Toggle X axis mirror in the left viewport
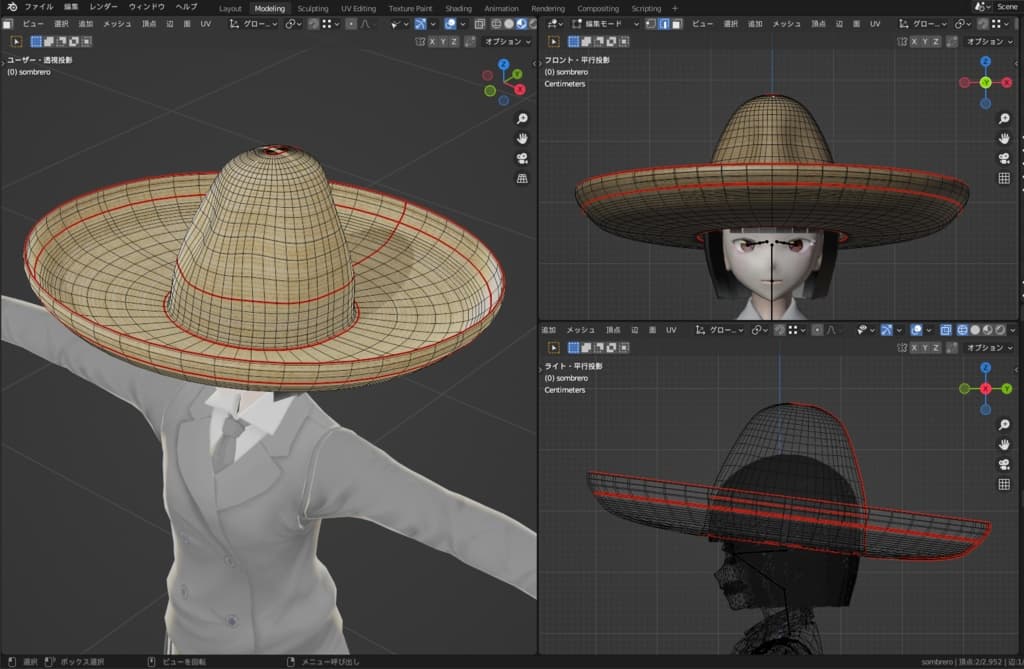 pos(432,41)
